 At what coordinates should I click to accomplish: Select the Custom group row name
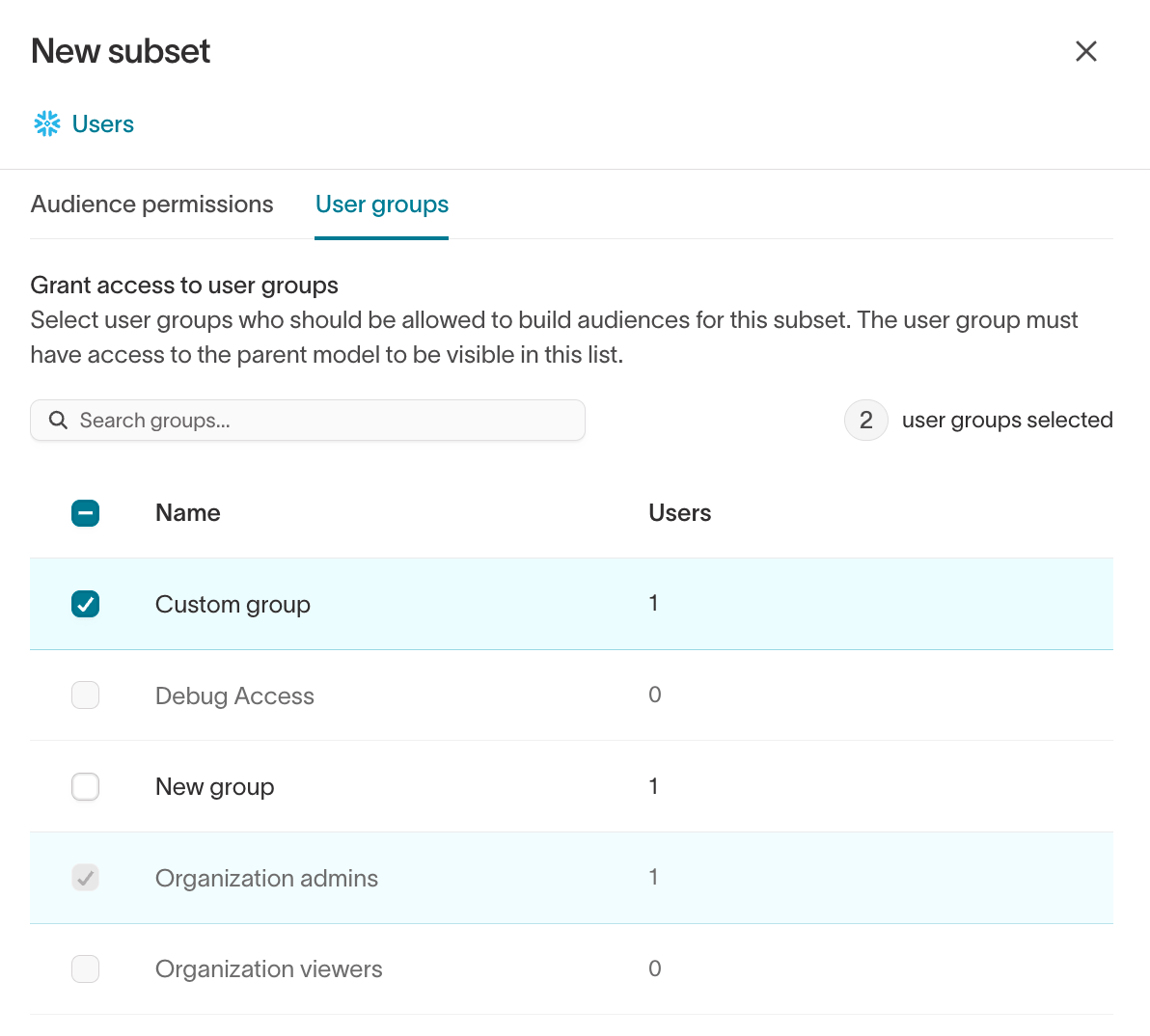(x=233, y=604)
